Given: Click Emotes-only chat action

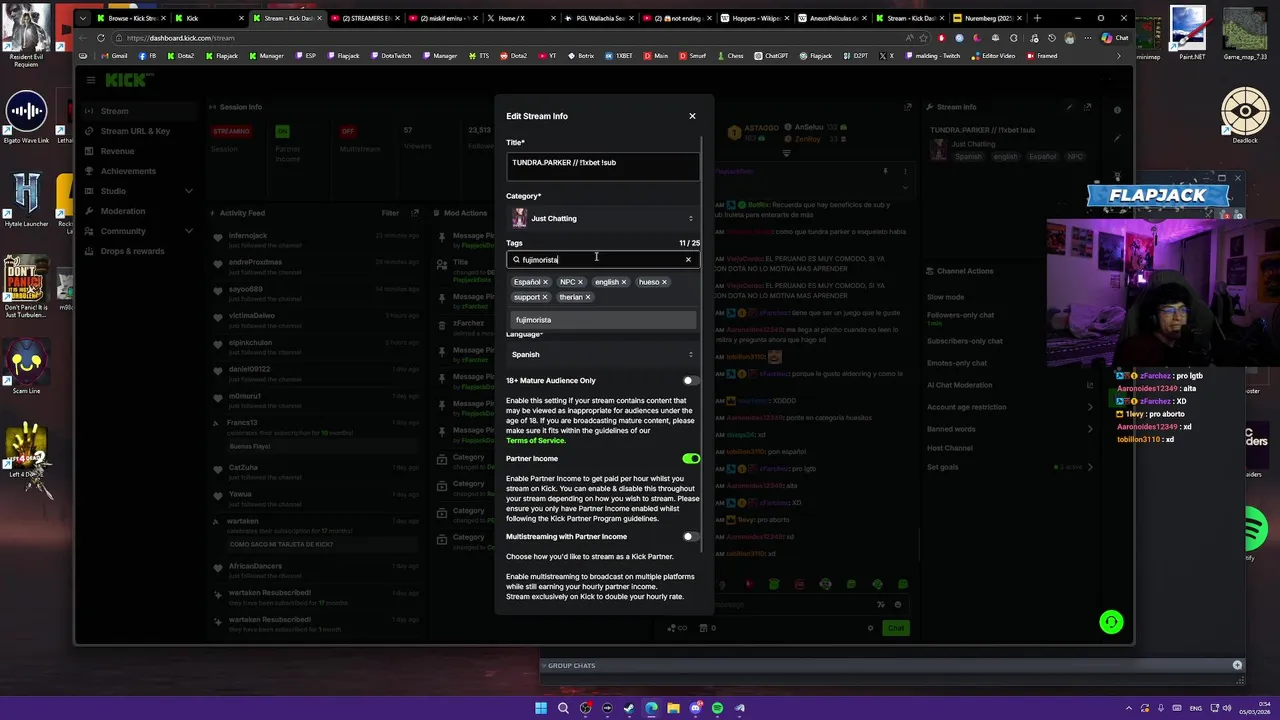Looking at the screenshot, I should [957, 363].
